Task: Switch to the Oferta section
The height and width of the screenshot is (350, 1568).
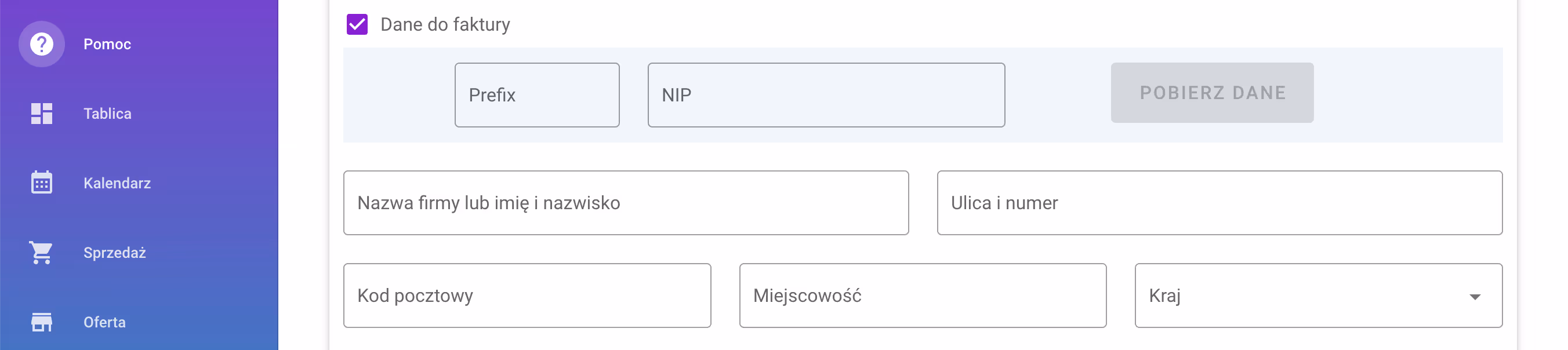Action: tap(105, 322)
